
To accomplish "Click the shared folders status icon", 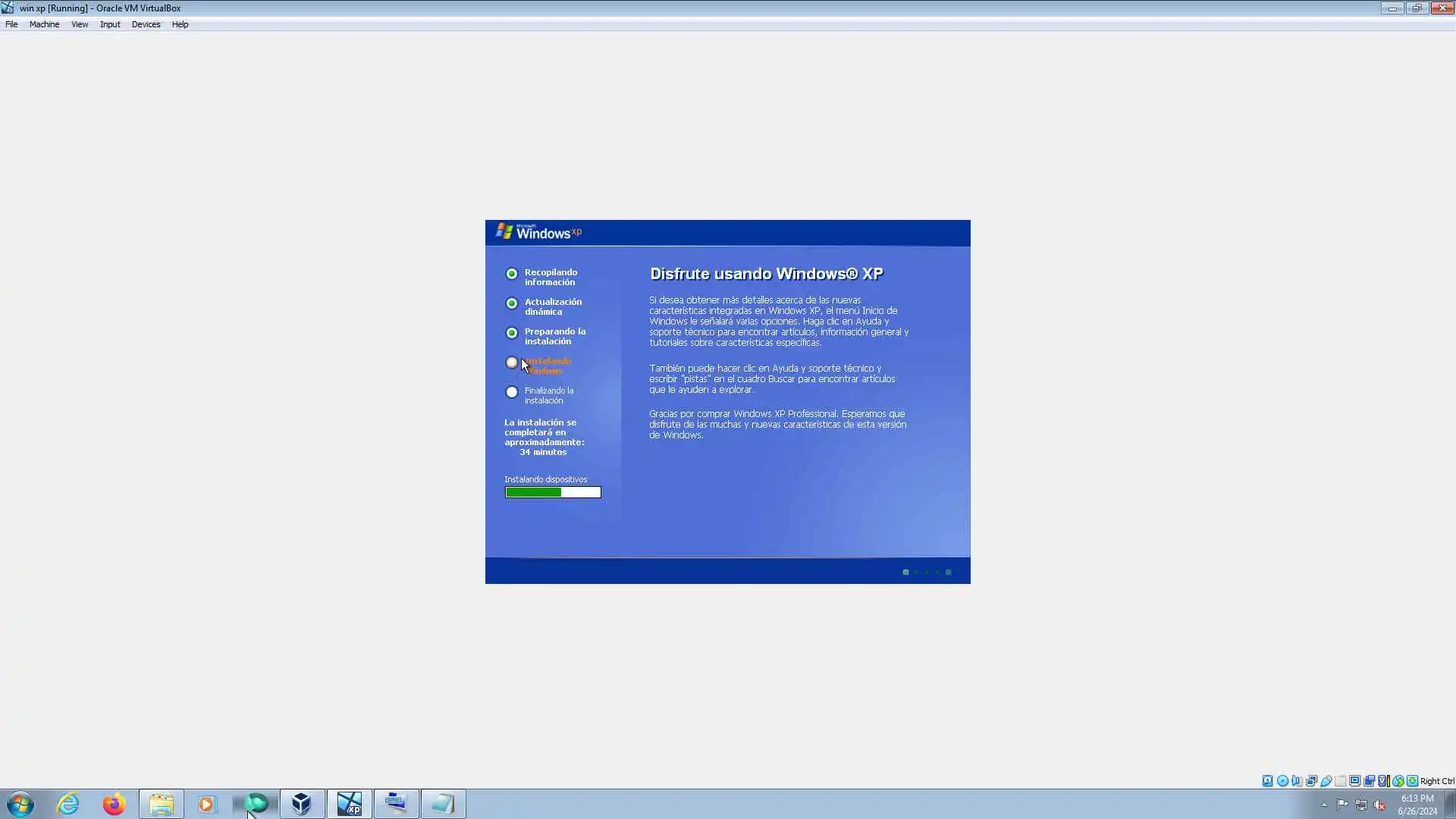I will [x=1341, y=781].
